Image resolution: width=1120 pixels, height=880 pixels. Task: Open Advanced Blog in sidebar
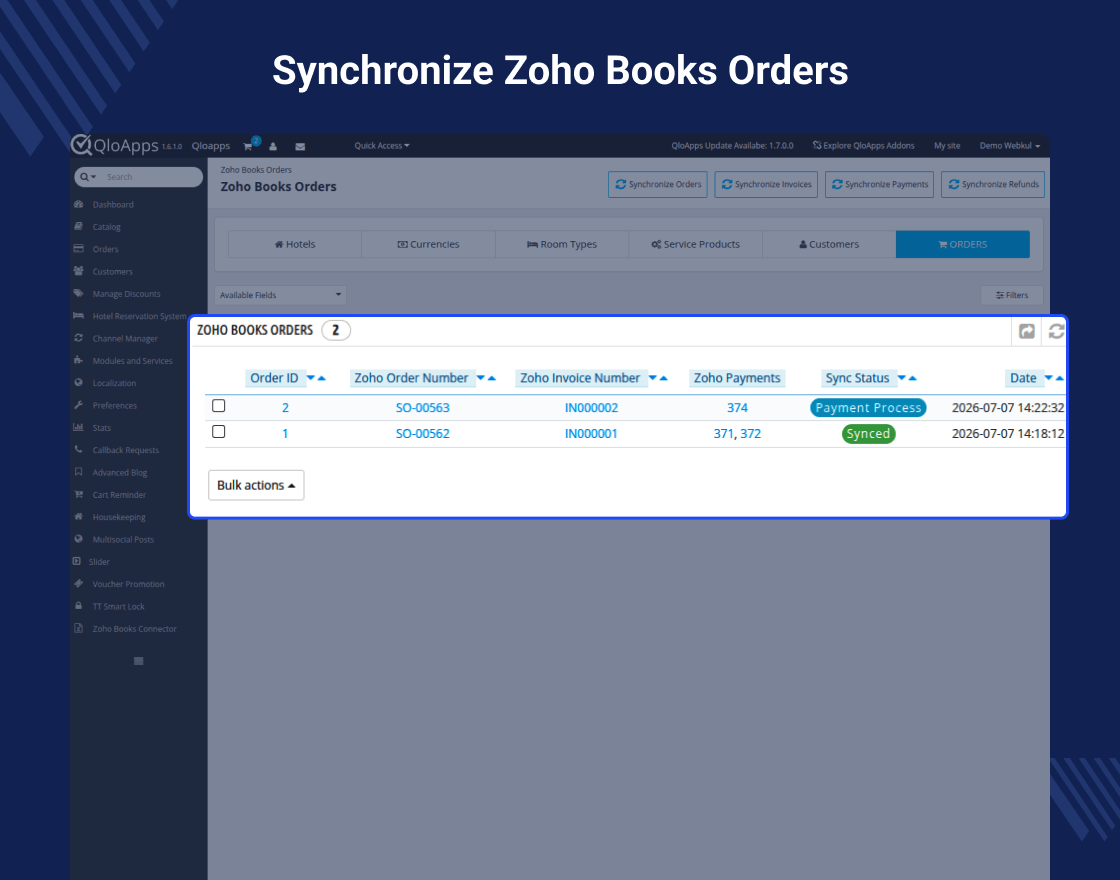(x=120, y=472)
